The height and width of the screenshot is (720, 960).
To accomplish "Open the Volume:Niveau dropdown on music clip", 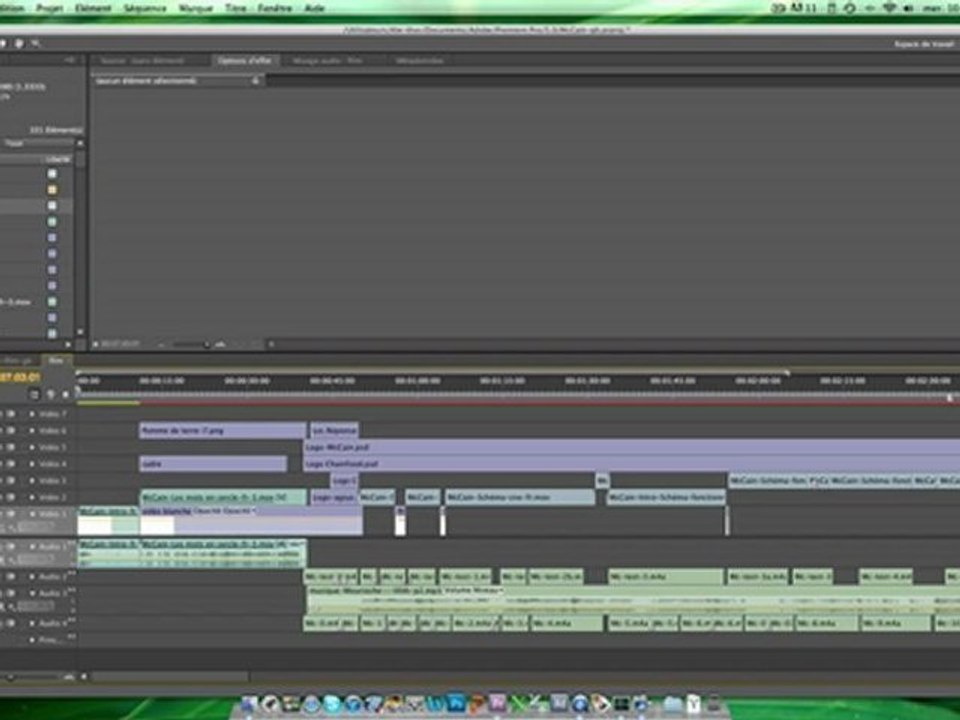I will pos(474,591).
